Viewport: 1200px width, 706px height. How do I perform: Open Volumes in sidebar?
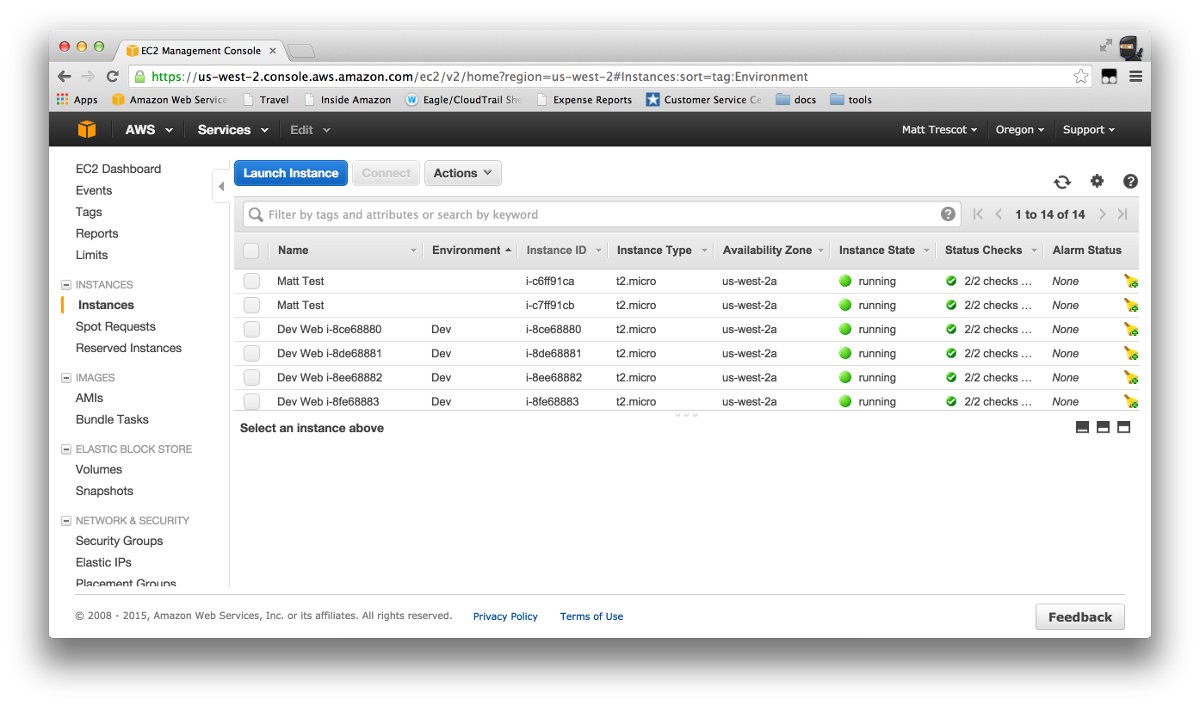tap(99, 469)
